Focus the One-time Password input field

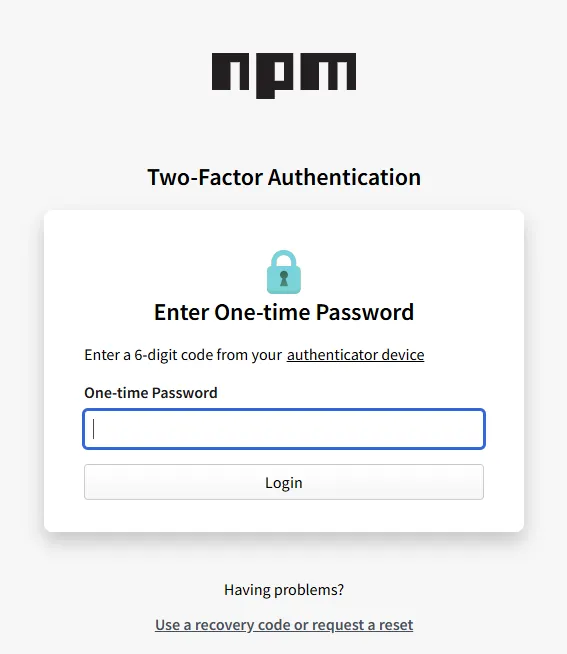[284, 429]
